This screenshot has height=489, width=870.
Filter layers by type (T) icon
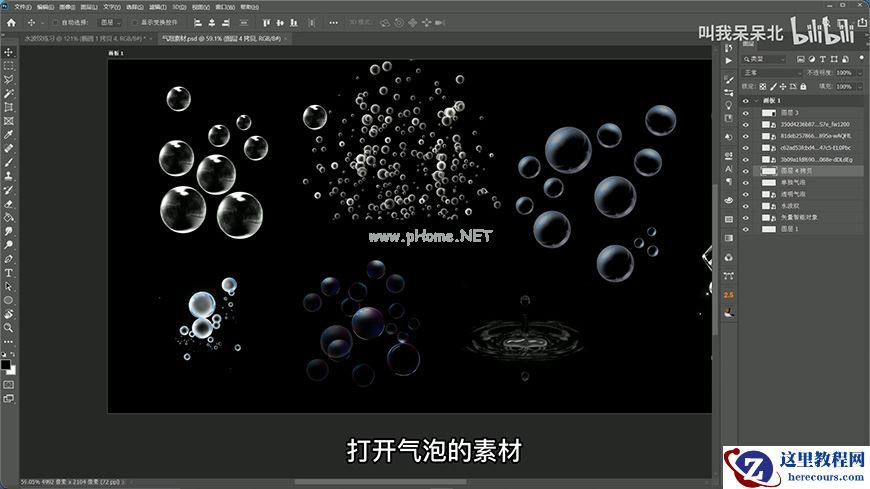[823, 59]
